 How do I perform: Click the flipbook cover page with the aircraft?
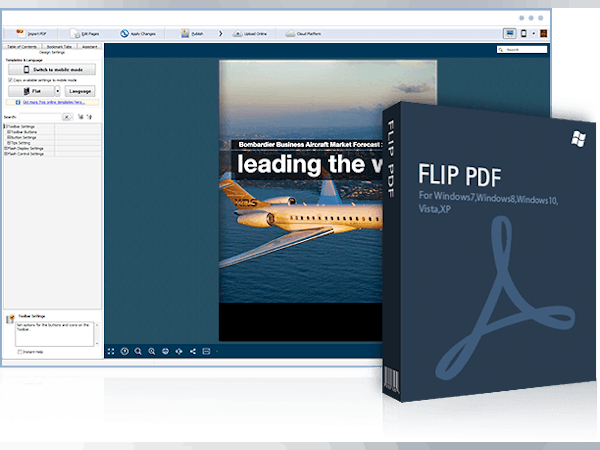pyautogui.click(x=300, y=200)
